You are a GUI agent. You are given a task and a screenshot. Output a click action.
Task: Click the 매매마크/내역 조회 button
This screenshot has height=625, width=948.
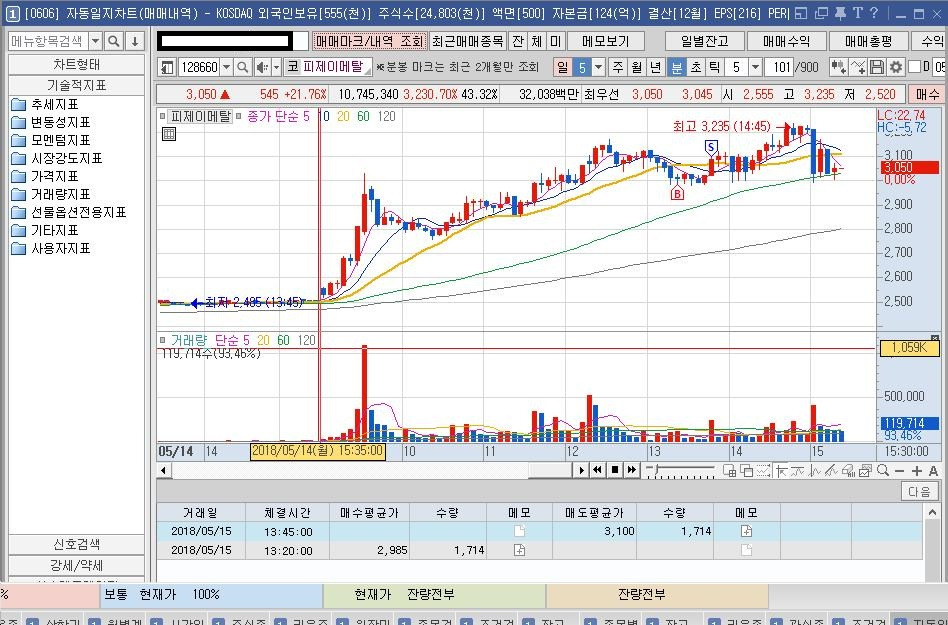click(369, 41)
